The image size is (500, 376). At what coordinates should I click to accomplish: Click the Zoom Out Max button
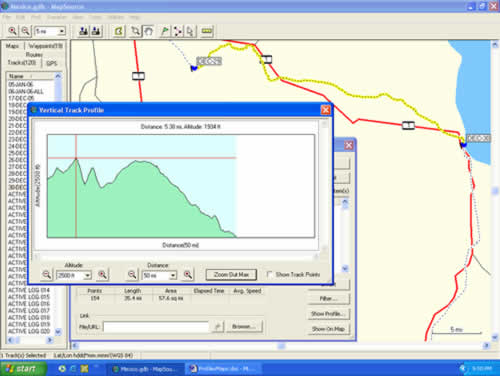tap(231, 275)
